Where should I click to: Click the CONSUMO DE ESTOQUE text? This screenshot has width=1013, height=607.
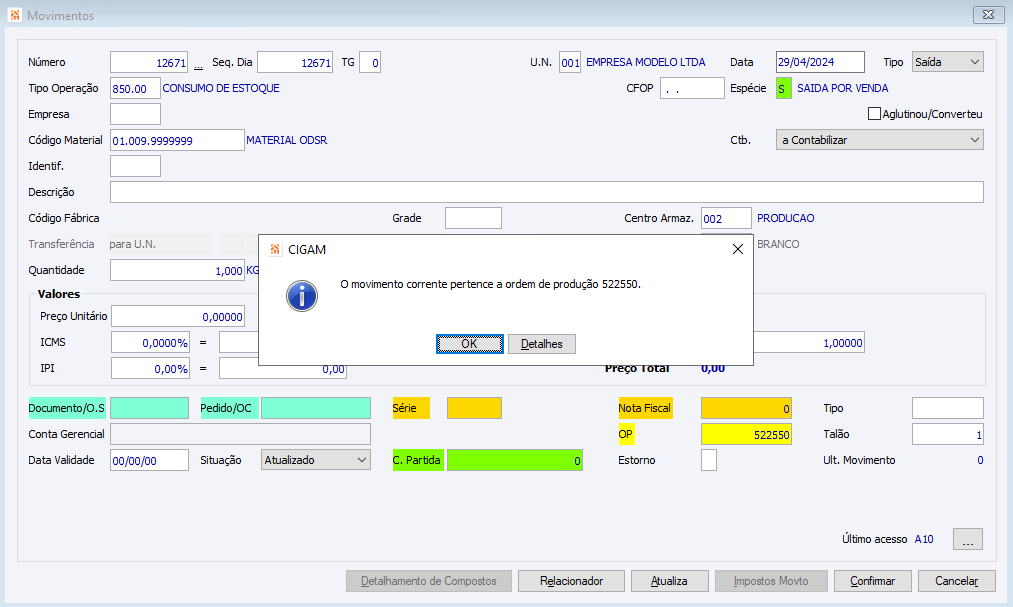click(x=221, y=88)
